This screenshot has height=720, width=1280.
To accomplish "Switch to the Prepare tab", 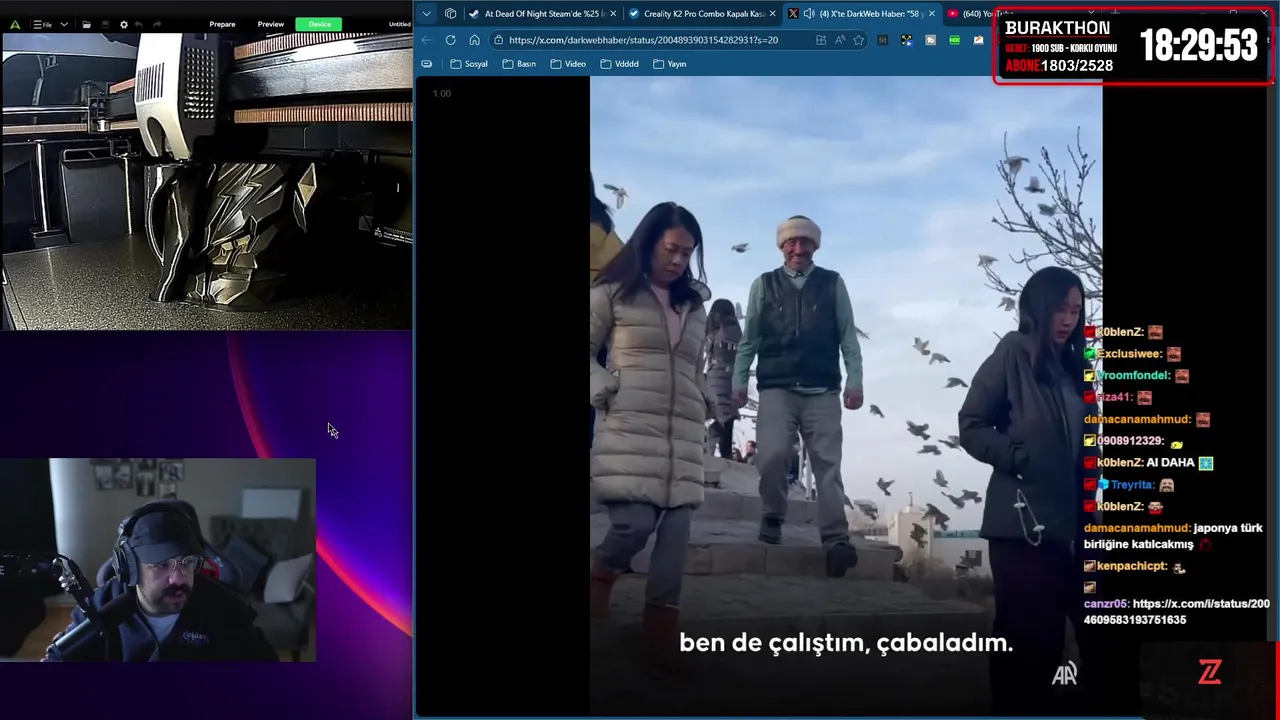I will [222, 24].
